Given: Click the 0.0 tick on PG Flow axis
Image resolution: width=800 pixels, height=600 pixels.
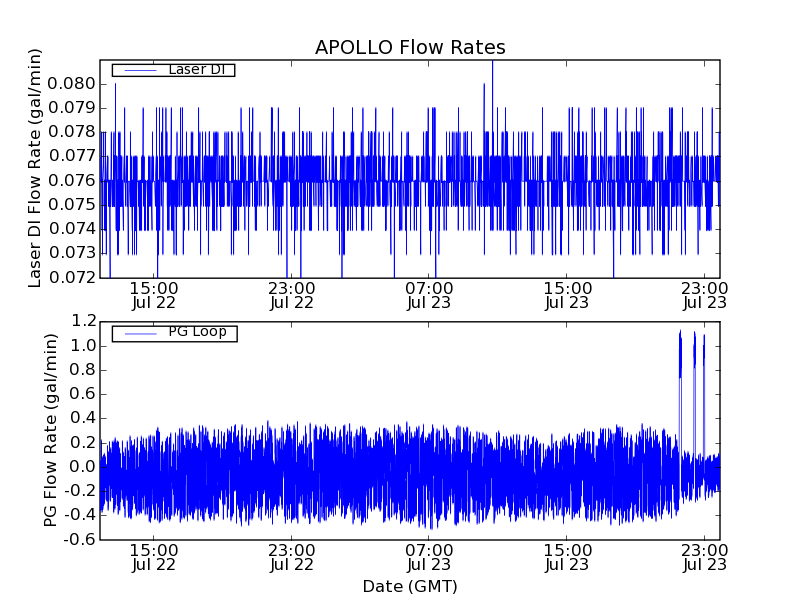Looking at the screenshot, I should pos(84,467).
